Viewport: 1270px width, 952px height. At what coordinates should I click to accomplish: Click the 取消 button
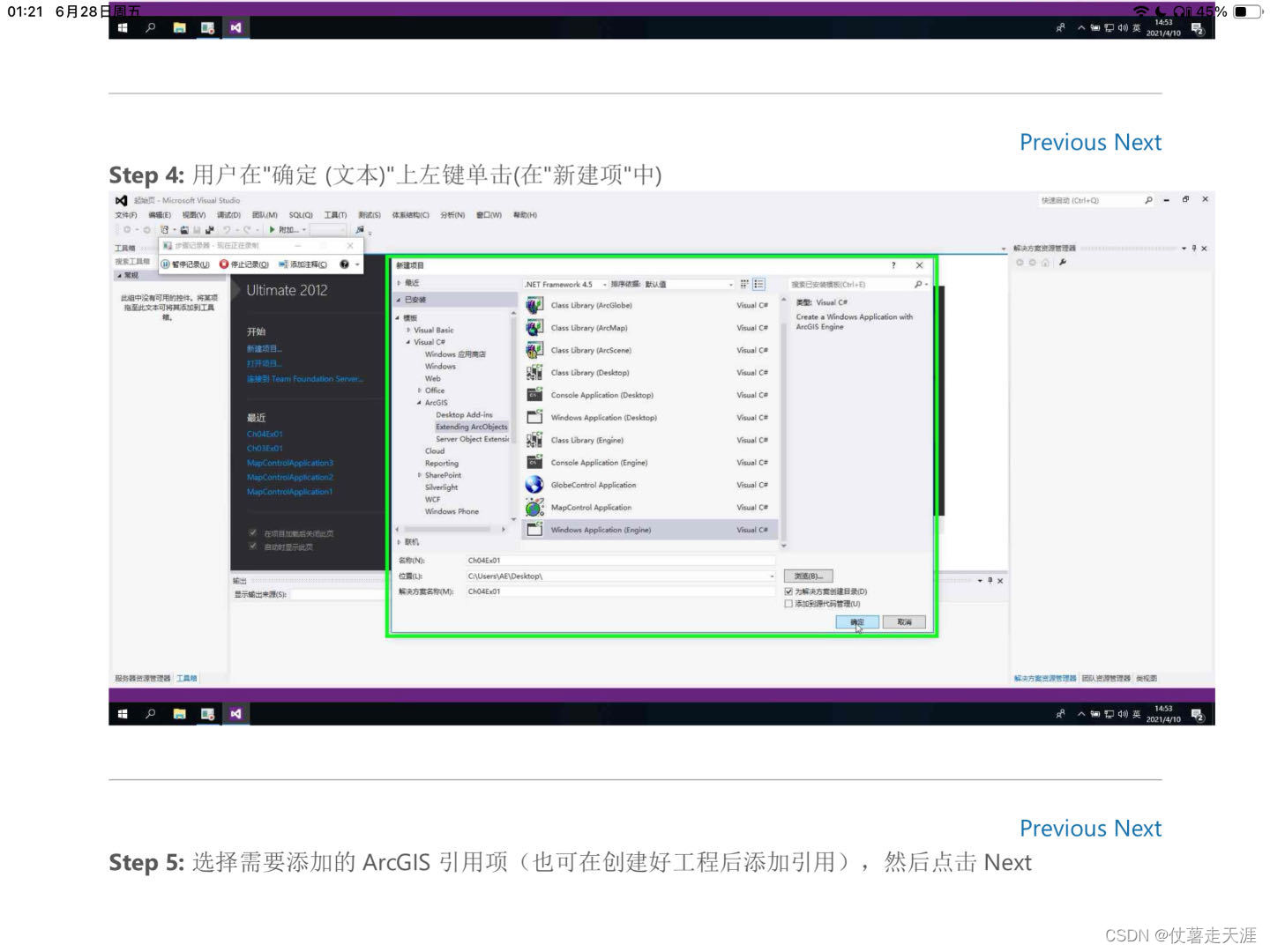pyautogui.click(x=904, y=622)
